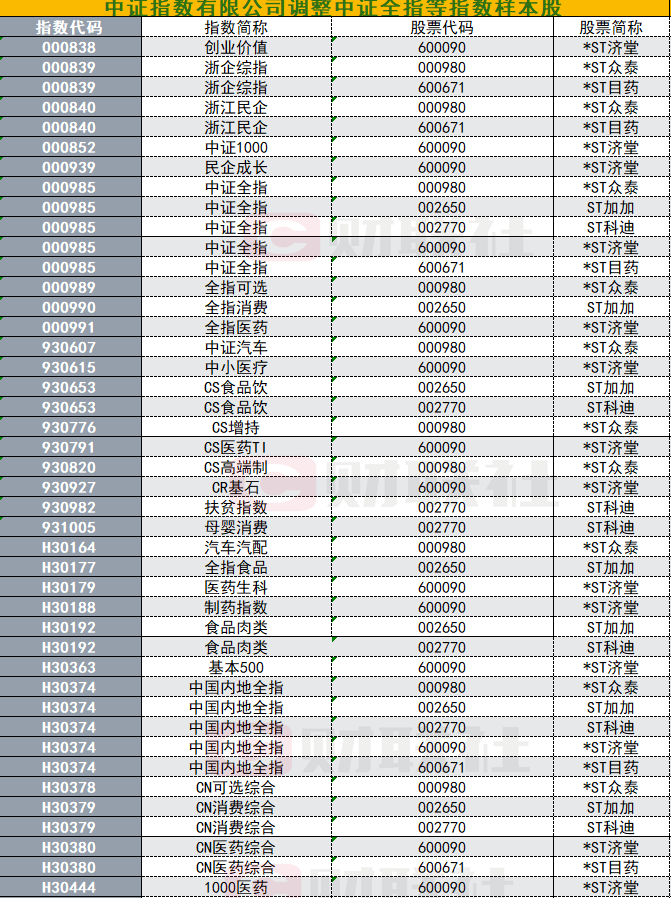Select the 基本500 index name cell

236,668
